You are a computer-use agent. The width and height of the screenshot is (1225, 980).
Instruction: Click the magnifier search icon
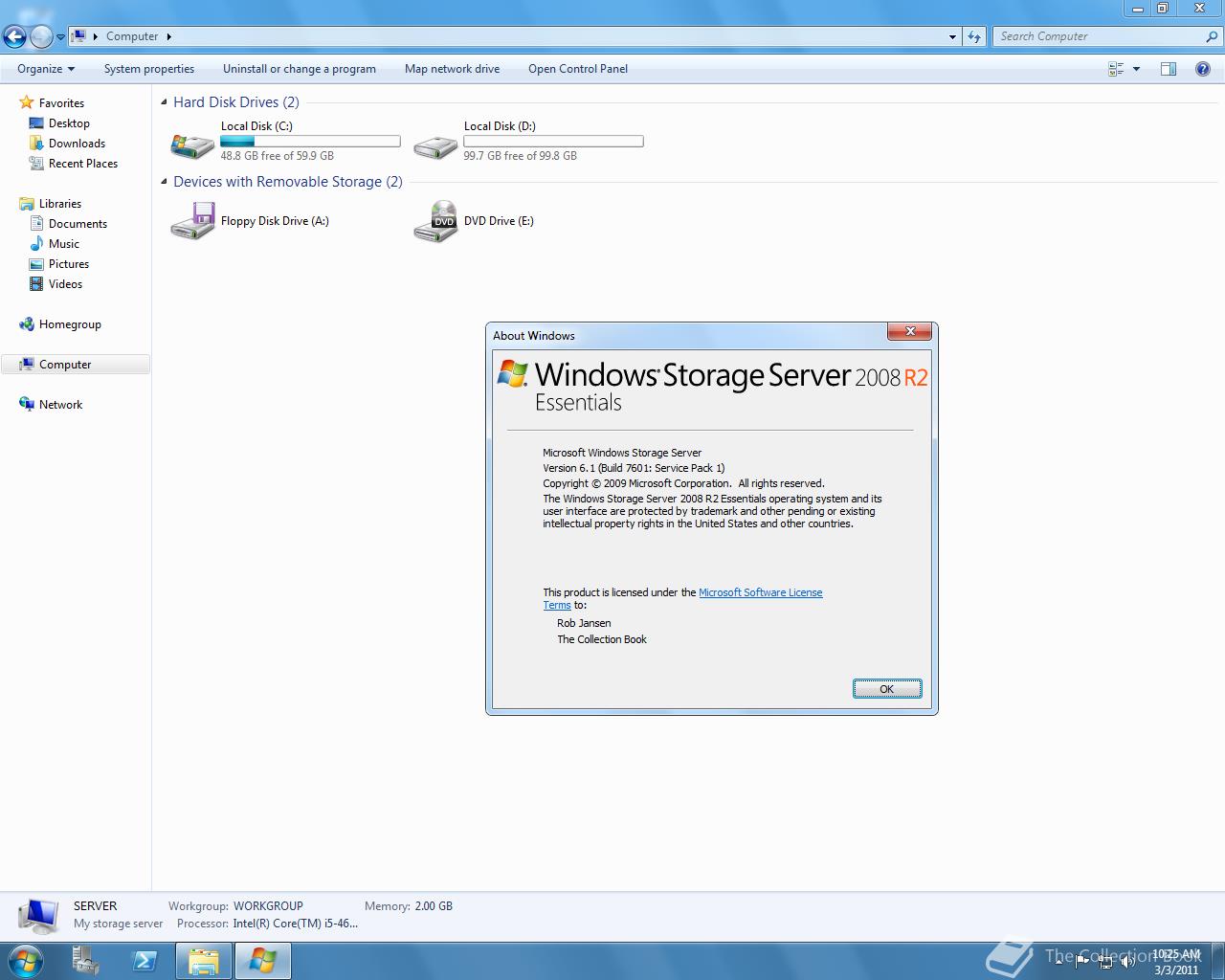click(x=1213, y=36)
